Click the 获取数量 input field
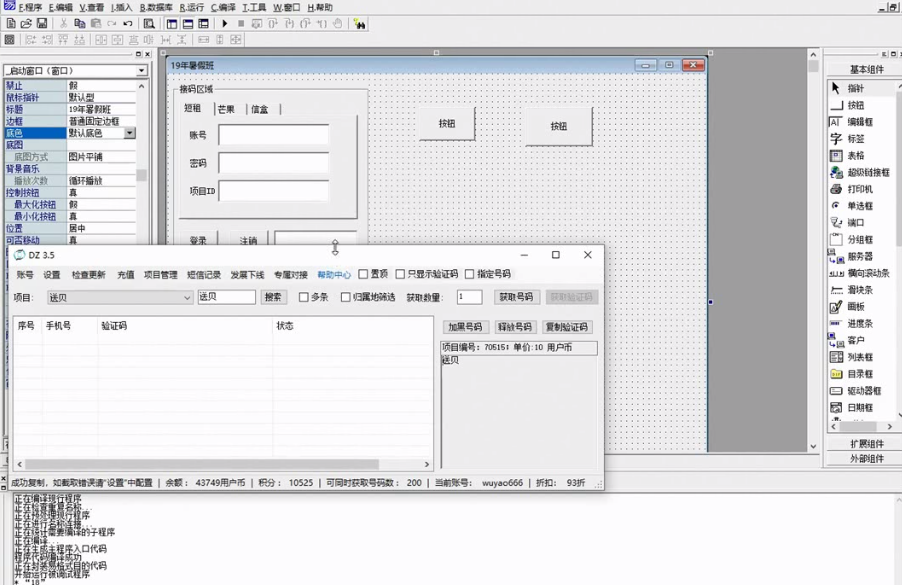Screen dimensions: 902x585 (469, 297)
